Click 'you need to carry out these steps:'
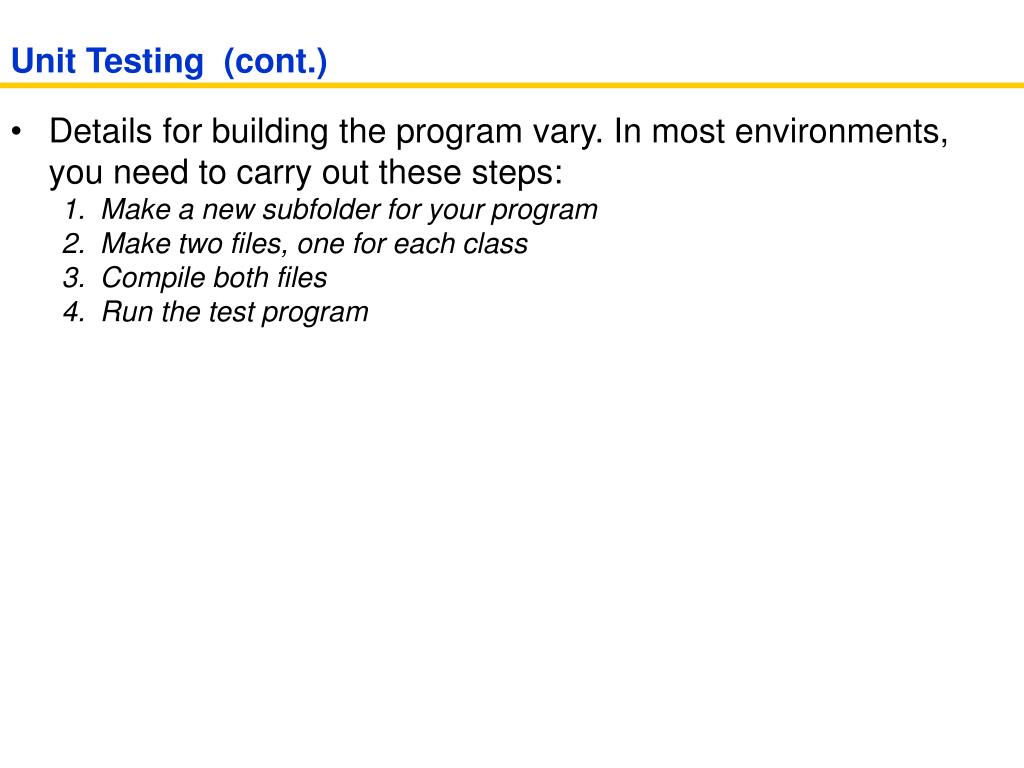1024x768 pixels. pyautogui.click(x=306, y=172)
